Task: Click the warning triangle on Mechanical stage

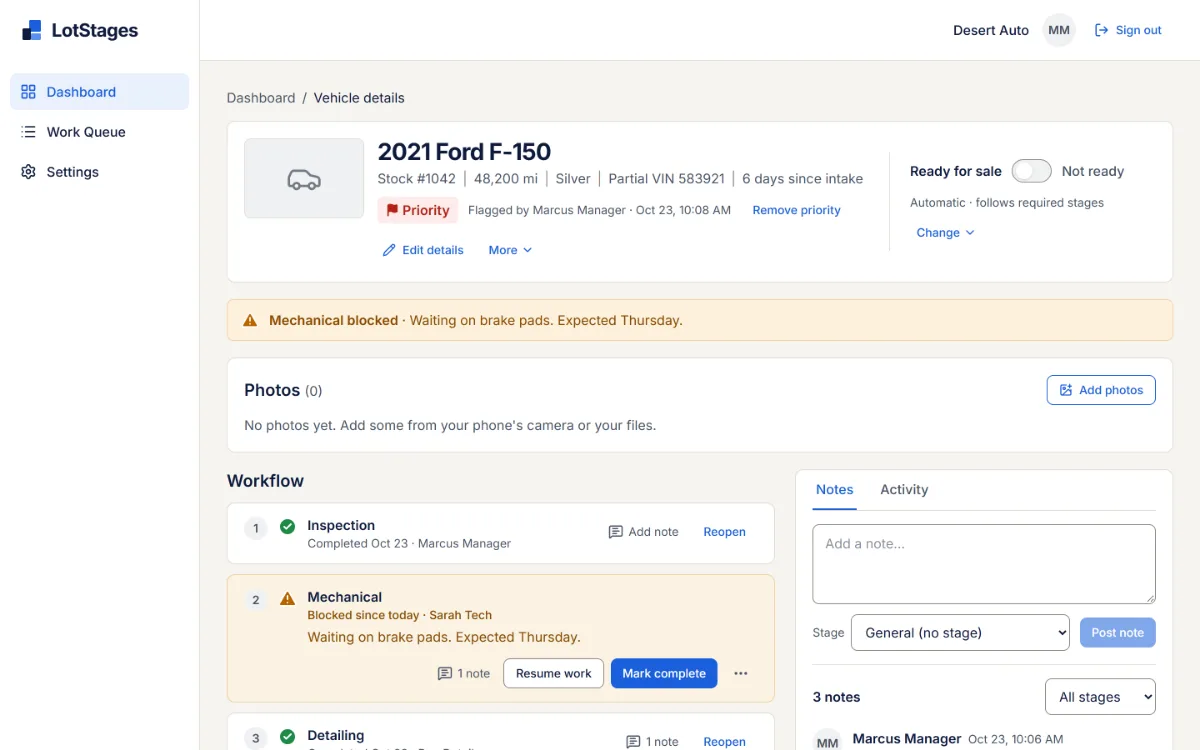Action: pyautogui.click(x=287, y=598)
